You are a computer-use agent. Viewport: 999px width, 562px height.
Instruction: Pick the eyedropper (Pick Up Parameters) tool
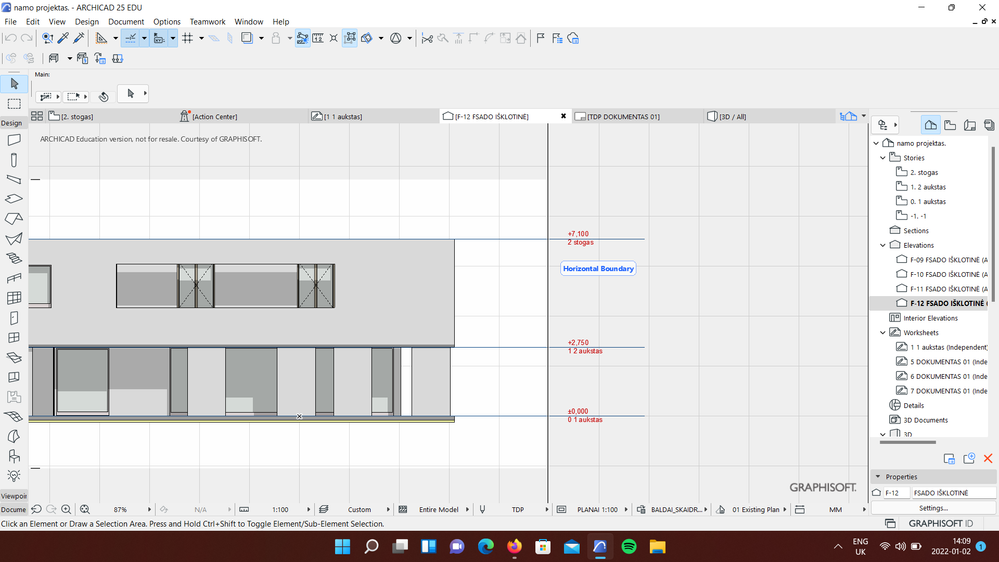(x=63, y=38)
